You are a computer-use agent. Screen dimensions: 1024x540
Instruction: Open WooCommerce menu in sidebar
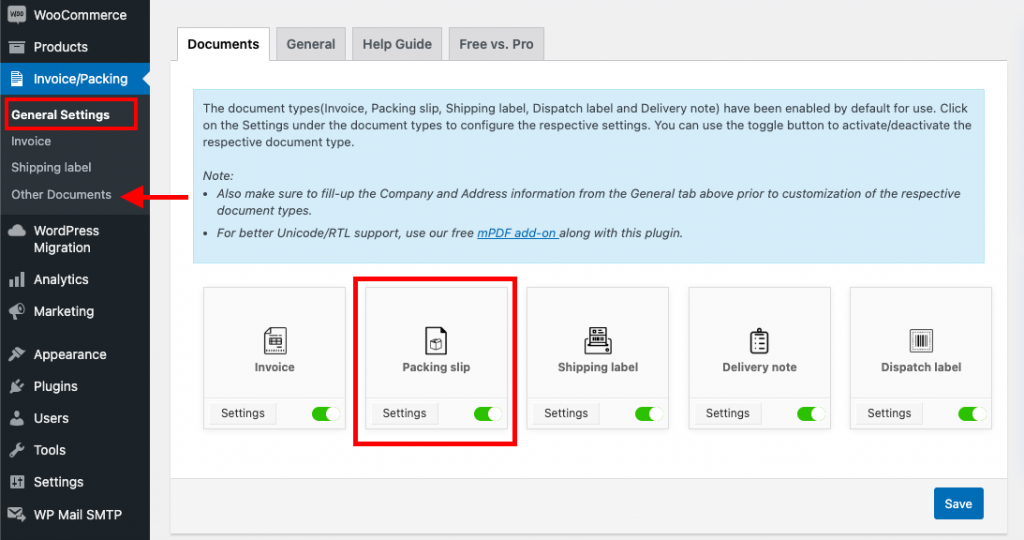coord(75,15)
